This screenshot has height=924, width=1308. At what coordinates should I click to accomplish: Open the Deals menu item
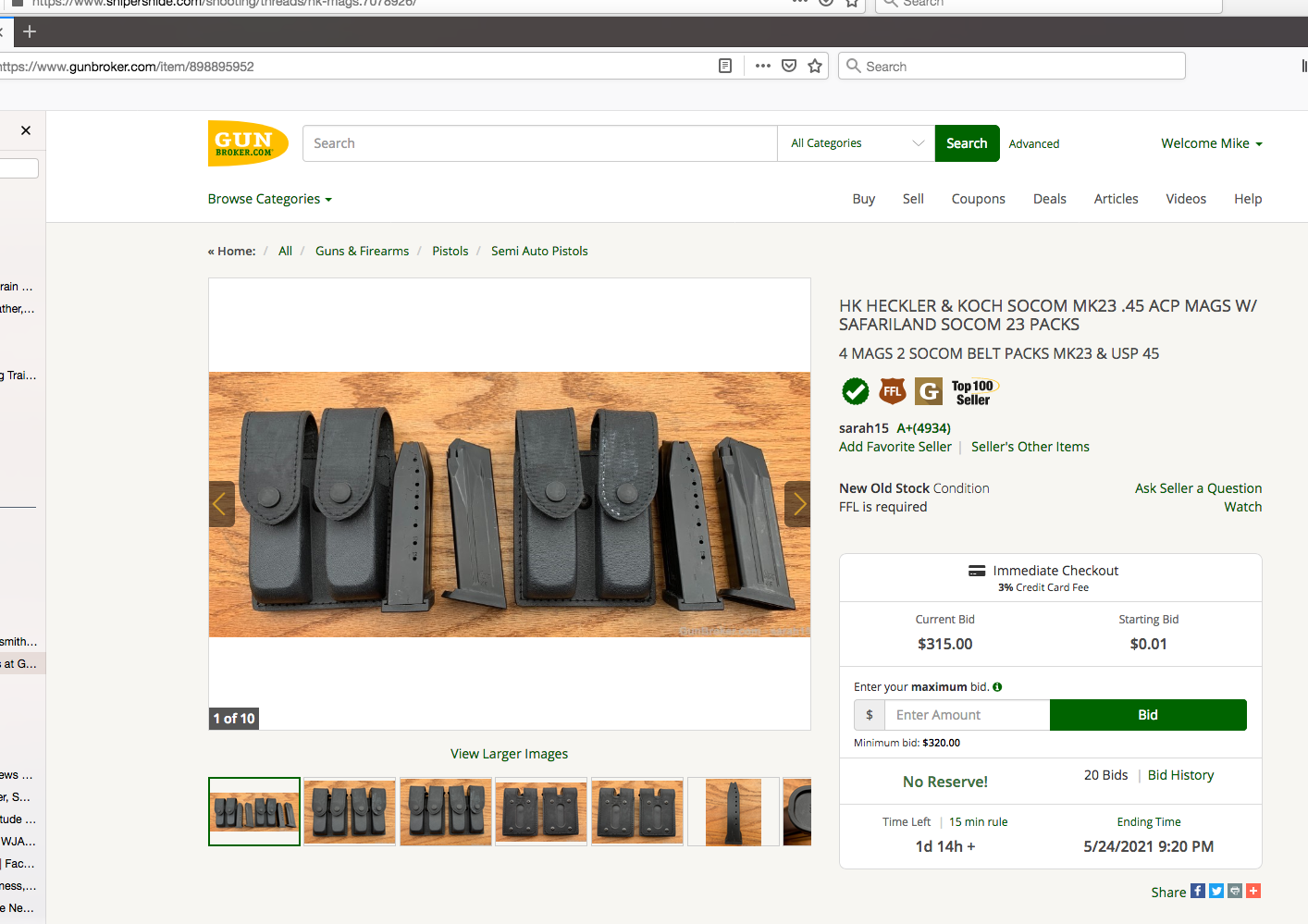coord(1050,199)
